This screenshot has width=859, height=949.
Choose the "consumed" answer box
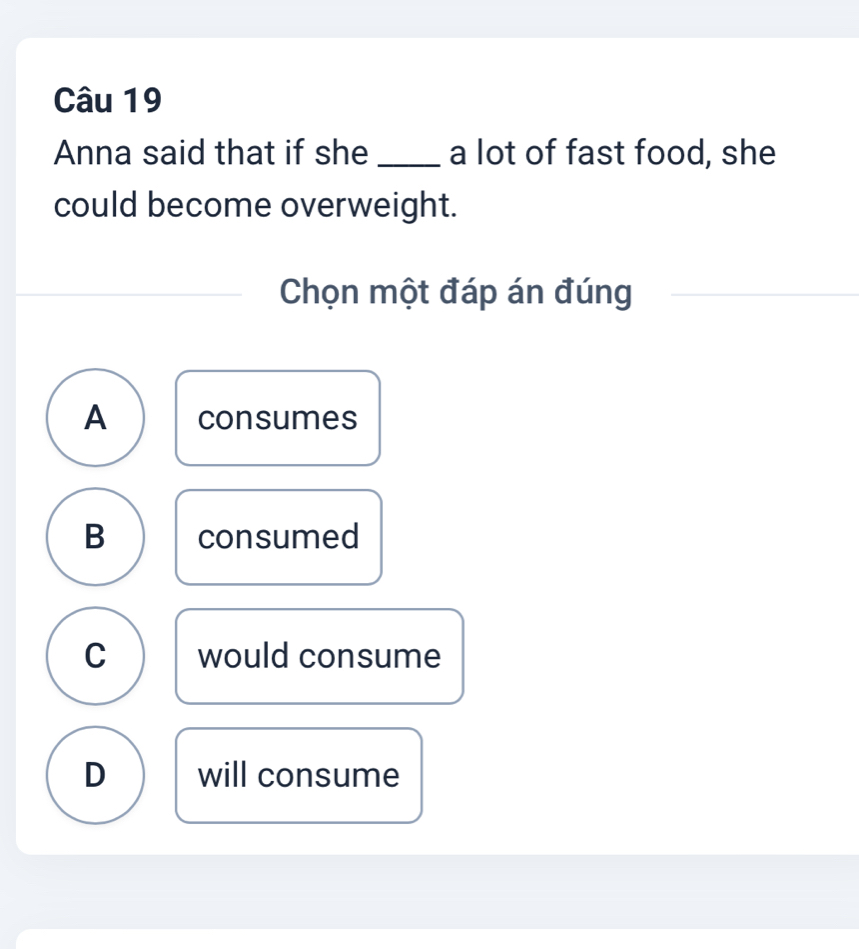tap(279, 537)
